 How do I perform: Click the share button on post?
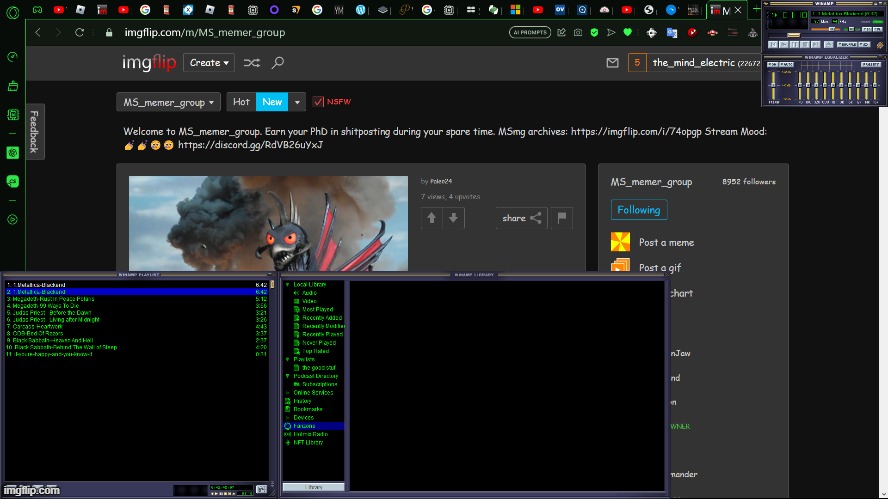point(521,218)
